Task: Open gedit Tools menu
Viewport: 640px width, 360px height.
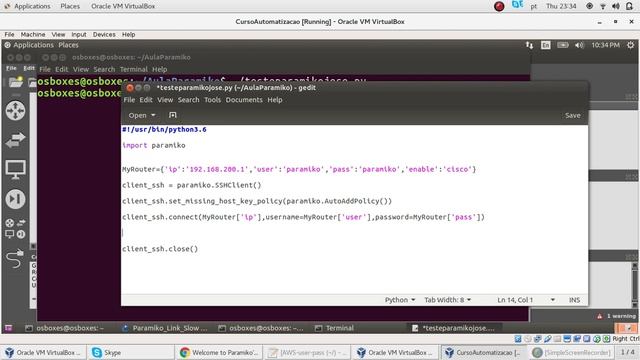Action: [x=212, y=100]
